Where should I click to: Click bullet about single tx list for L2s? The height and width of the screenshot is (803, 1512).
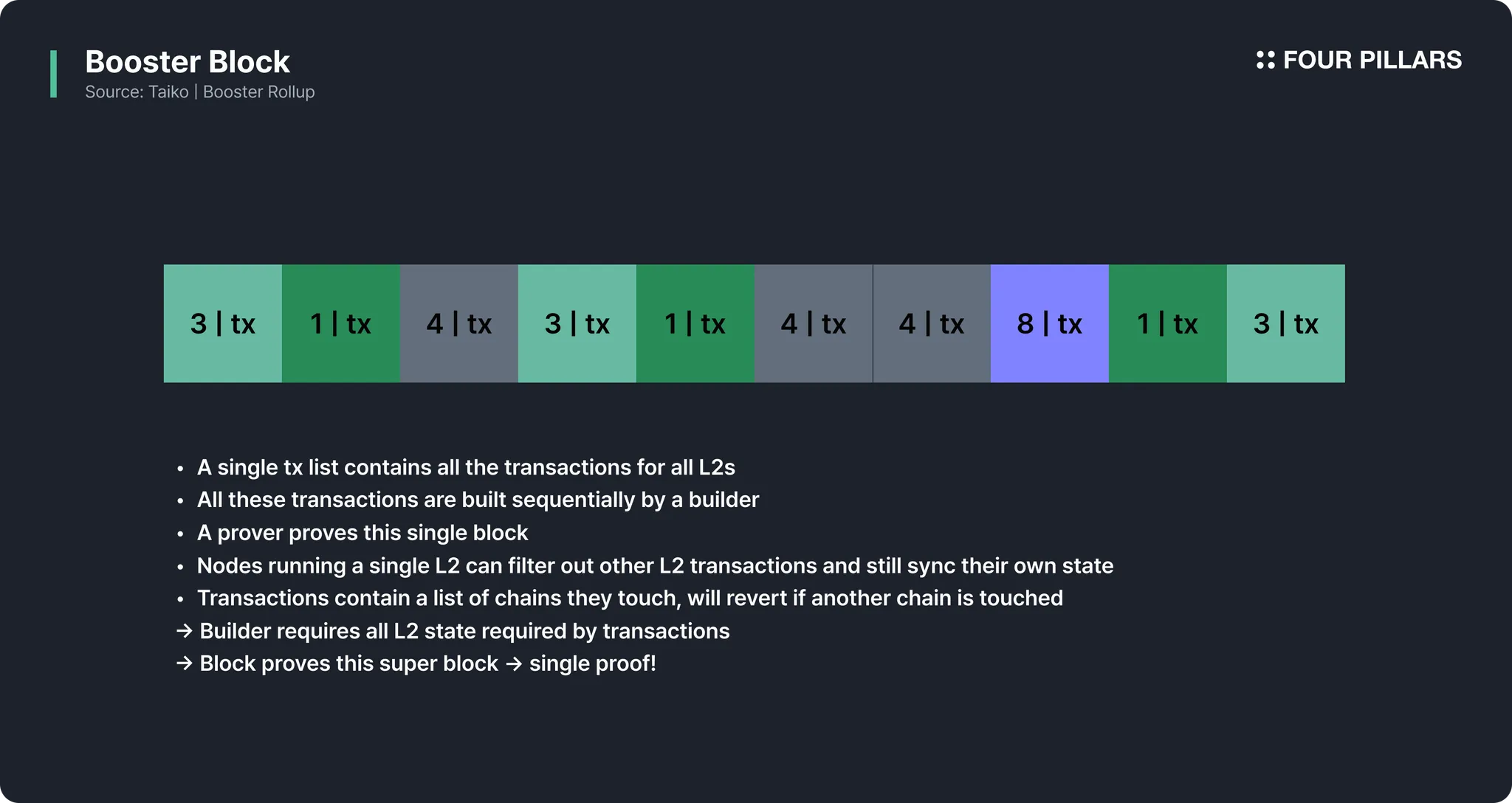[x=466, y=467]
